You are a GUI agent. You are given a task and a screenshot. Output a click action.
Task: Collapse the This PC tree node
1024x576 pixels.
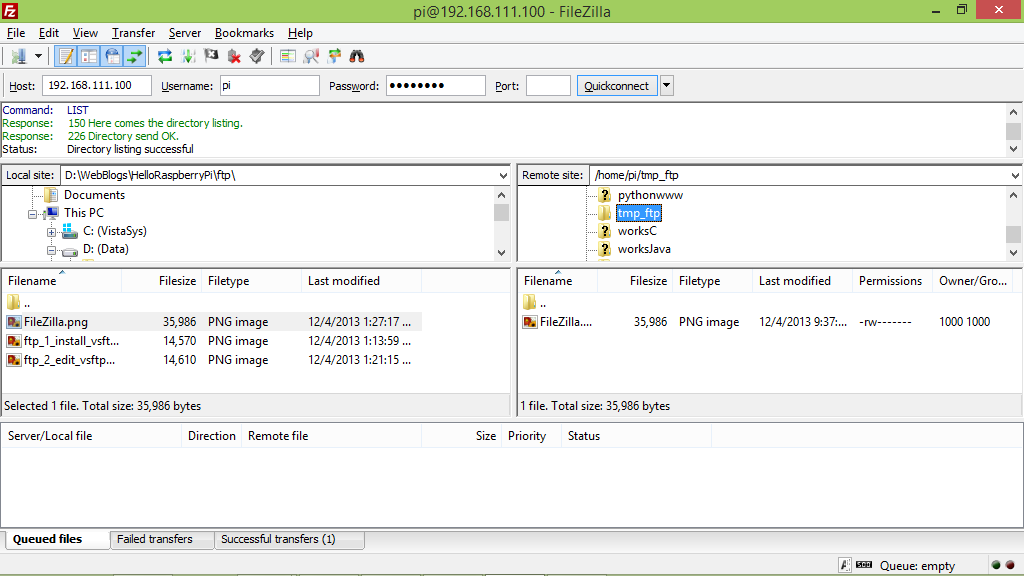click(x=32, y=214)
